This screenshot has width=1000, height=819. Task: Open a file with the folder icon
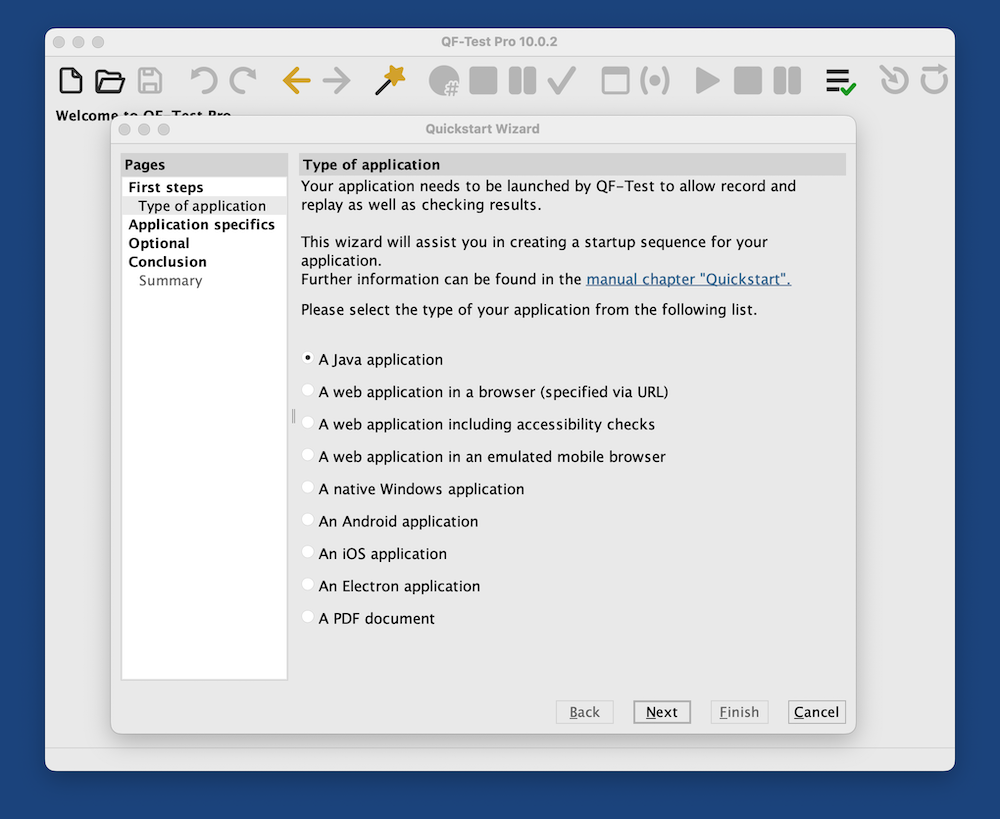(x=110, y=81)
